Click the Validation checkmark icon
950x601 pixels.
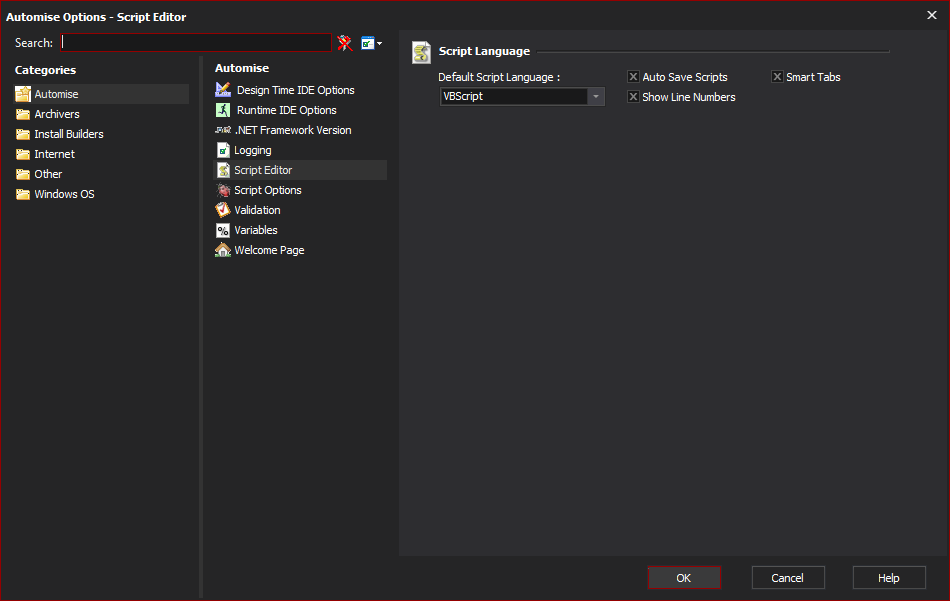(x=223, y=210)
